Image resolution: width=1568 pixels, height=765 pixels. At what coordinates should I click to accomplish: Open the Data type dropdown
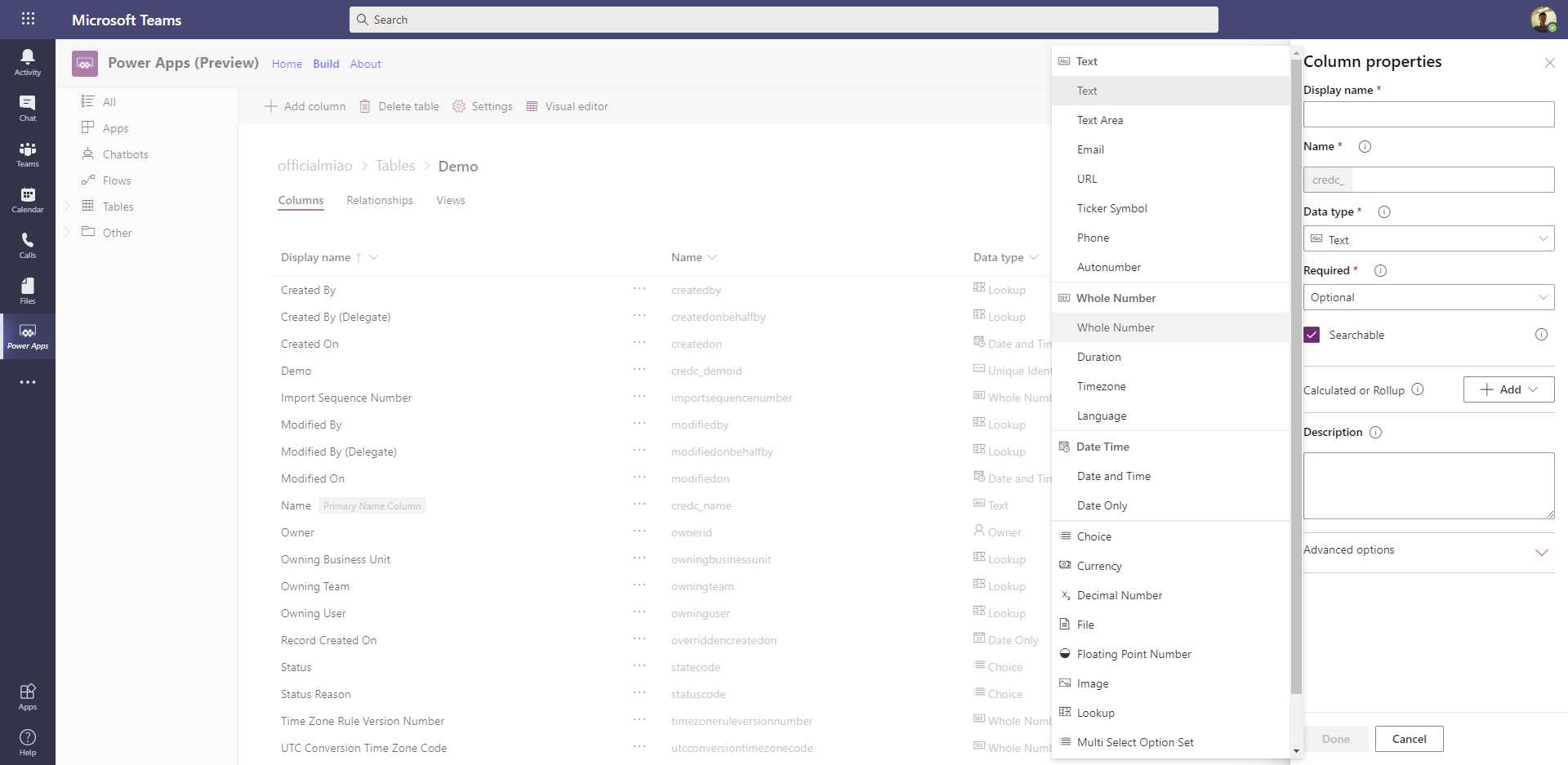click(1428, 239)
